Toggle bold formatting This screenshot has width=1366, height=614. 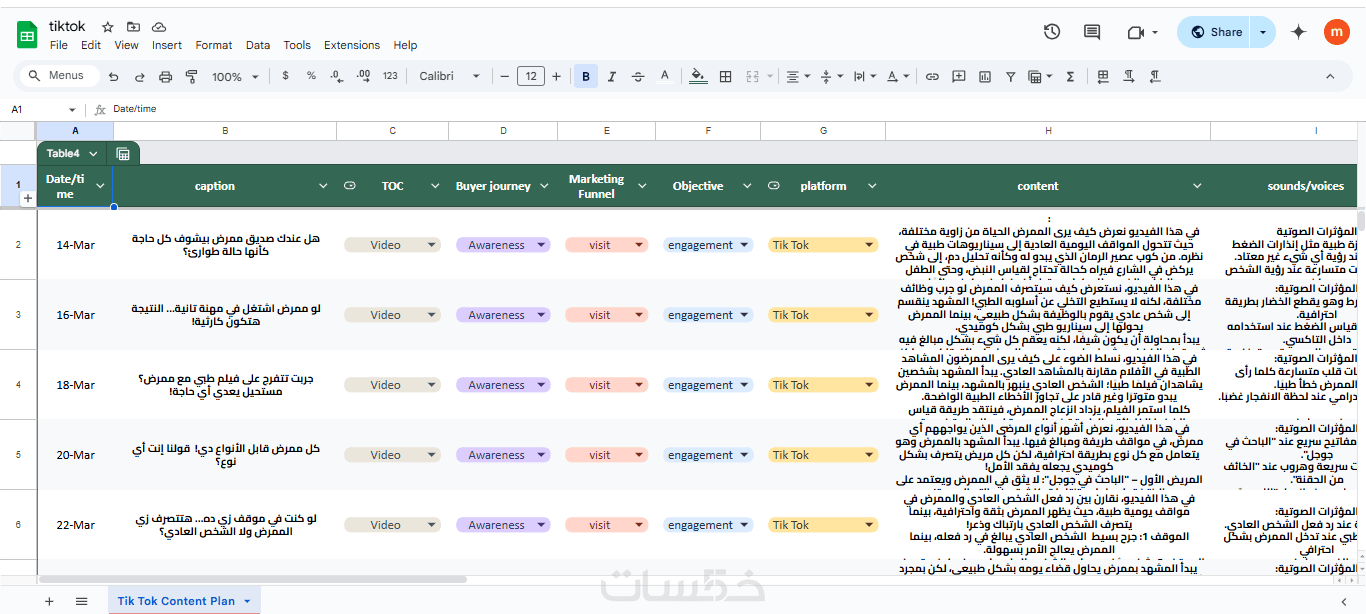click(586, 76)
